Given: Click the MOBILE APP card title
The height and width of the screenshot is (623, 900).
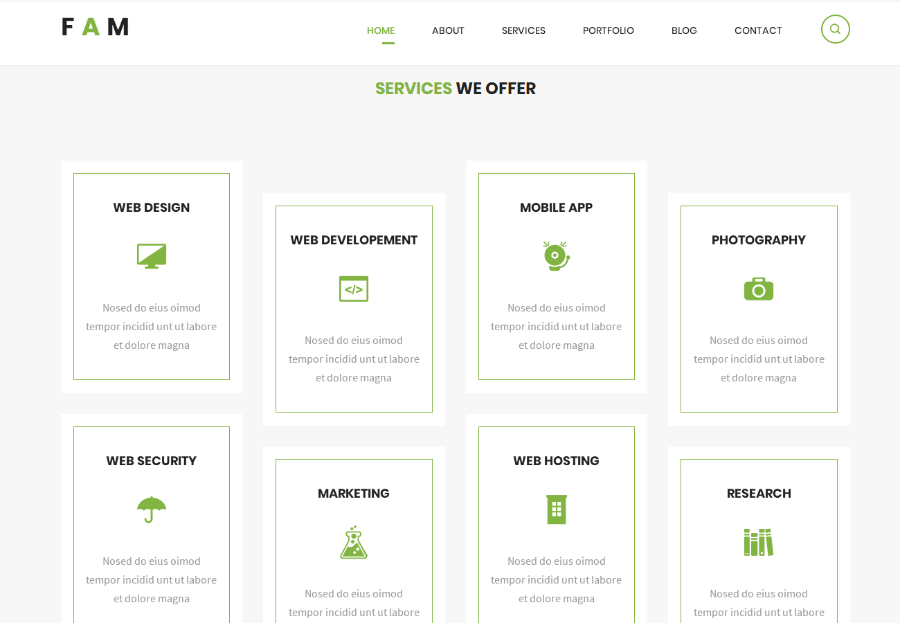Looking at the screenshot, I should click(x=556, y=208).
